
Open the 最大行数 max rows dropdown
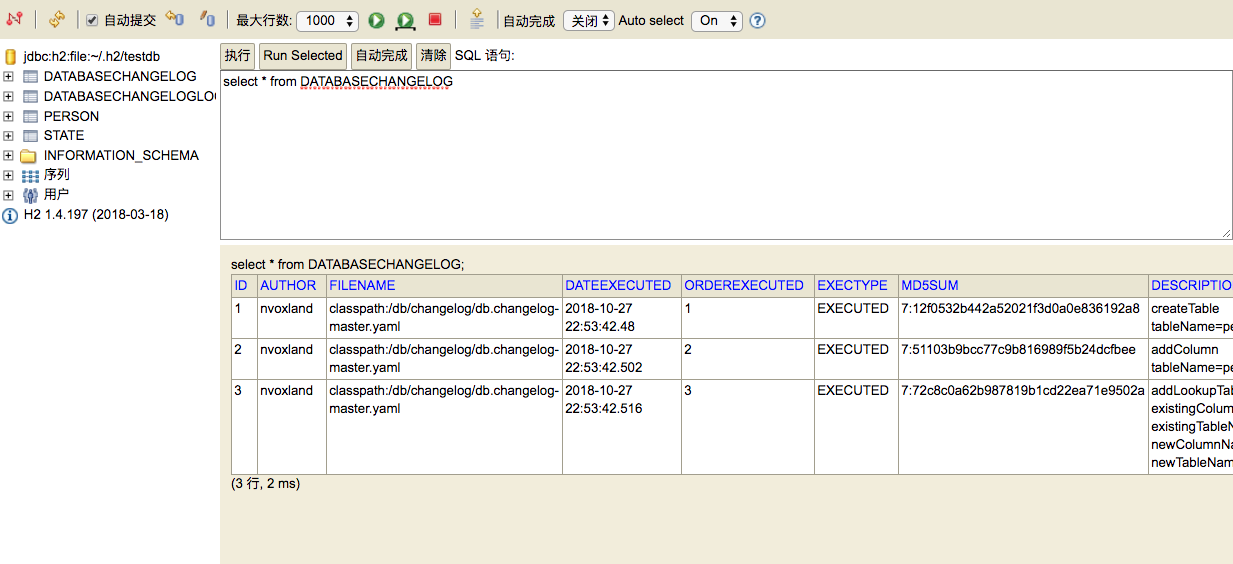point(327,20)
